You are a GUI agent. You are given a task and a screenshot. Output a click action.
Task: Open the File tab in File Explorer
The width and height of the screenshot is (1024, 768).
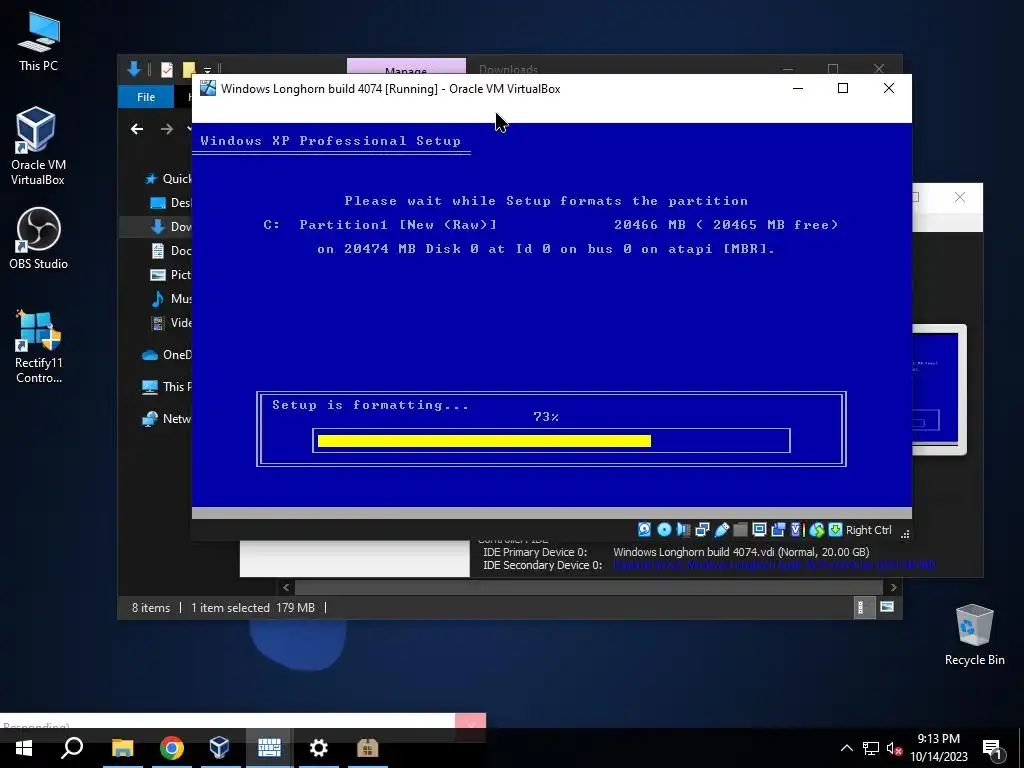coord(146,97)
